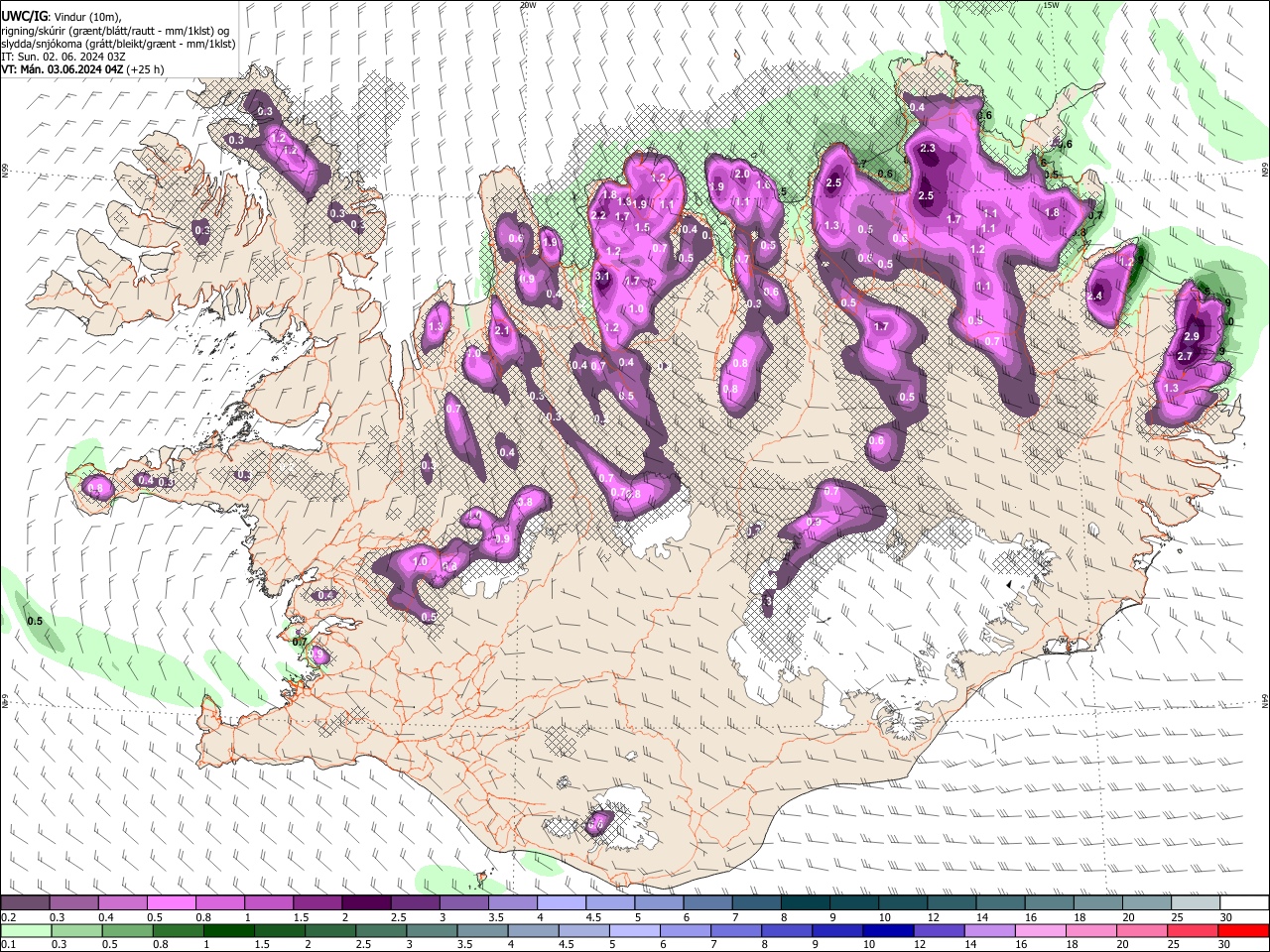Pick the bright red 30 swatch in lower legend
The width and height of the screenshot is (1270, 952).
[x=1244, y=930]
